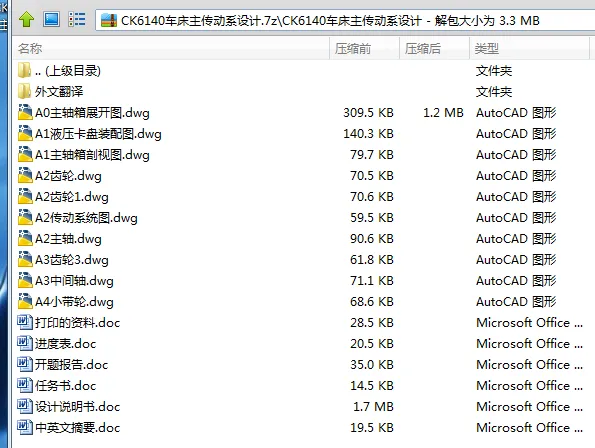Image resolution: width=595 pixels, height=448 pixels.
Task: Select file name 任务书.doc
Action: pos(66,385)
